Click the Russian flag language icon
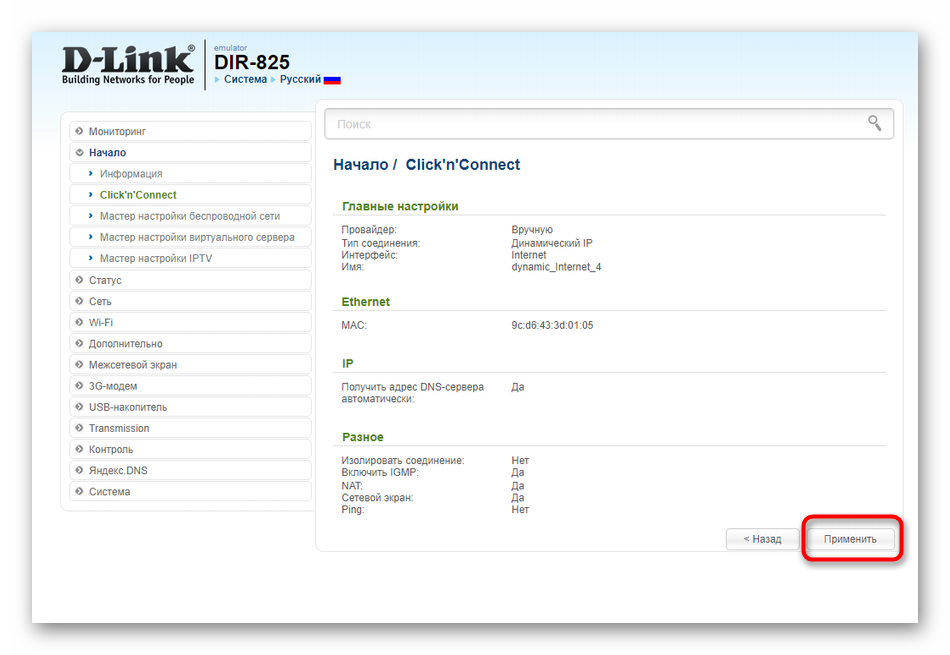950x655 pixels. coord(332,80)
